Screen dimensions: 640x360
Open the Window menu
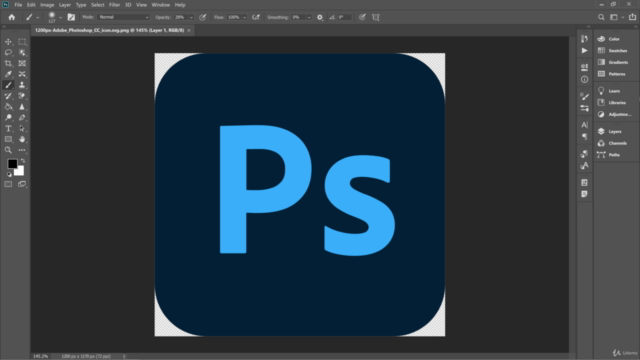pyautogui.click(x=160, y=5)
